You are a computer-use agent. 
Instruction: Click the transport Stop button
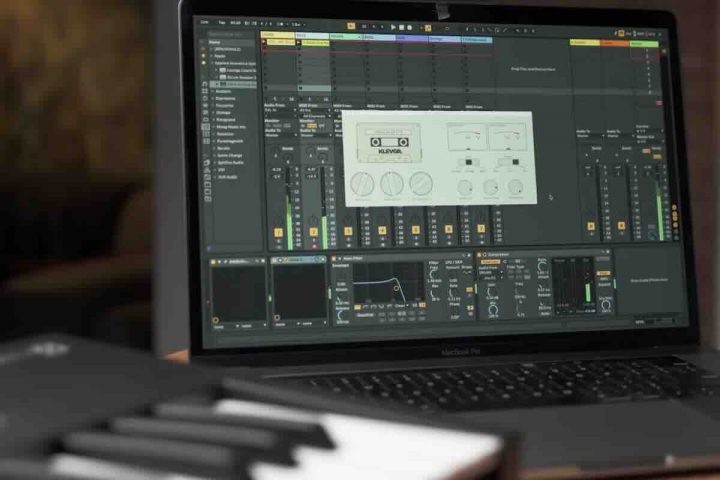point(401,28)
